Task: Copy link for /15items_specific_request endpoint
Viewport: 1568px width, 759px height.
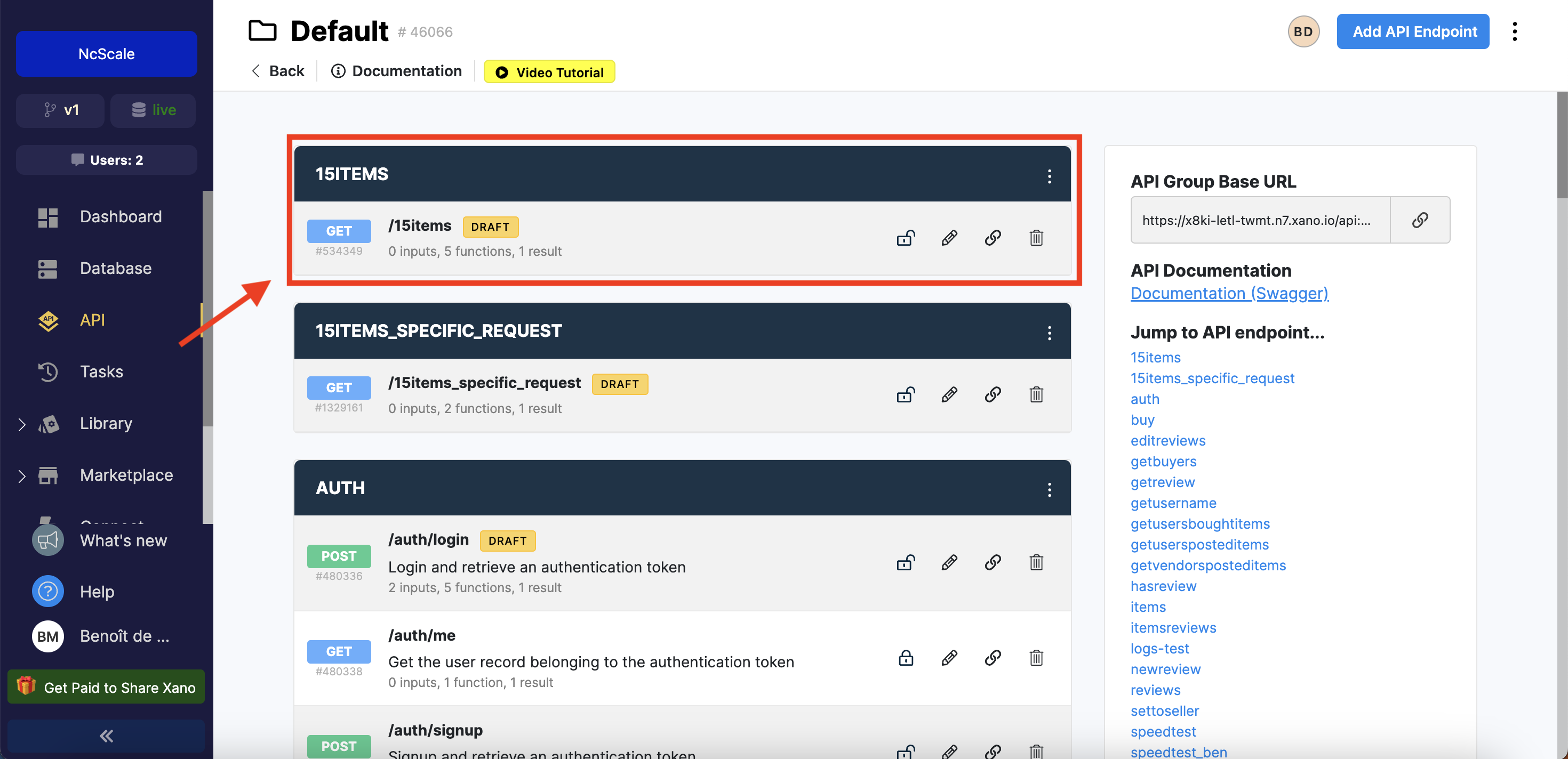Action: coord(993,395)
